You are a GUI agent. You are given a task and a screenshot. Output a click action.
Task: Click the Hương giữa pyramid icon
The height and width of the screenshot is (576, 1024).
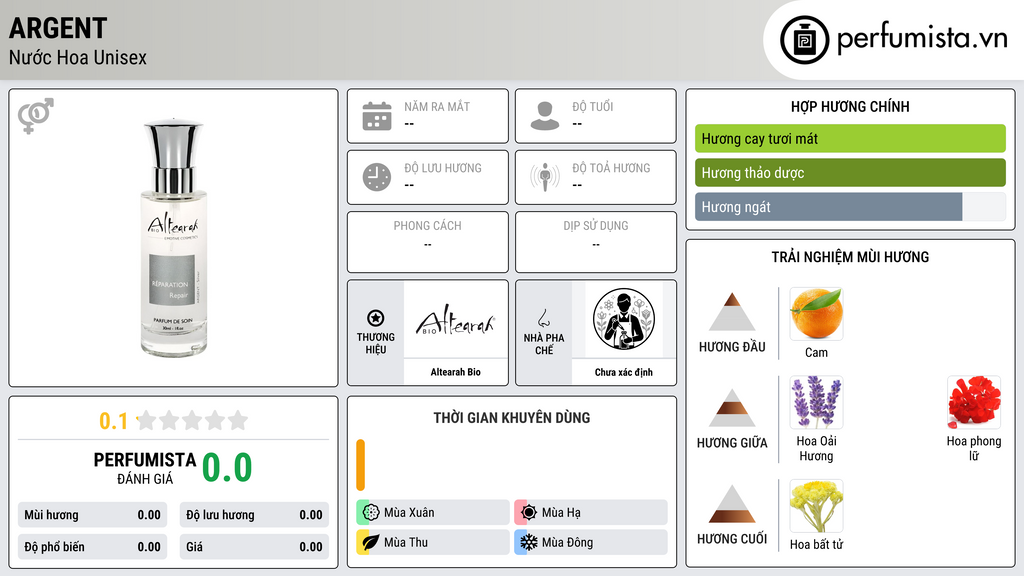[732, 408]
